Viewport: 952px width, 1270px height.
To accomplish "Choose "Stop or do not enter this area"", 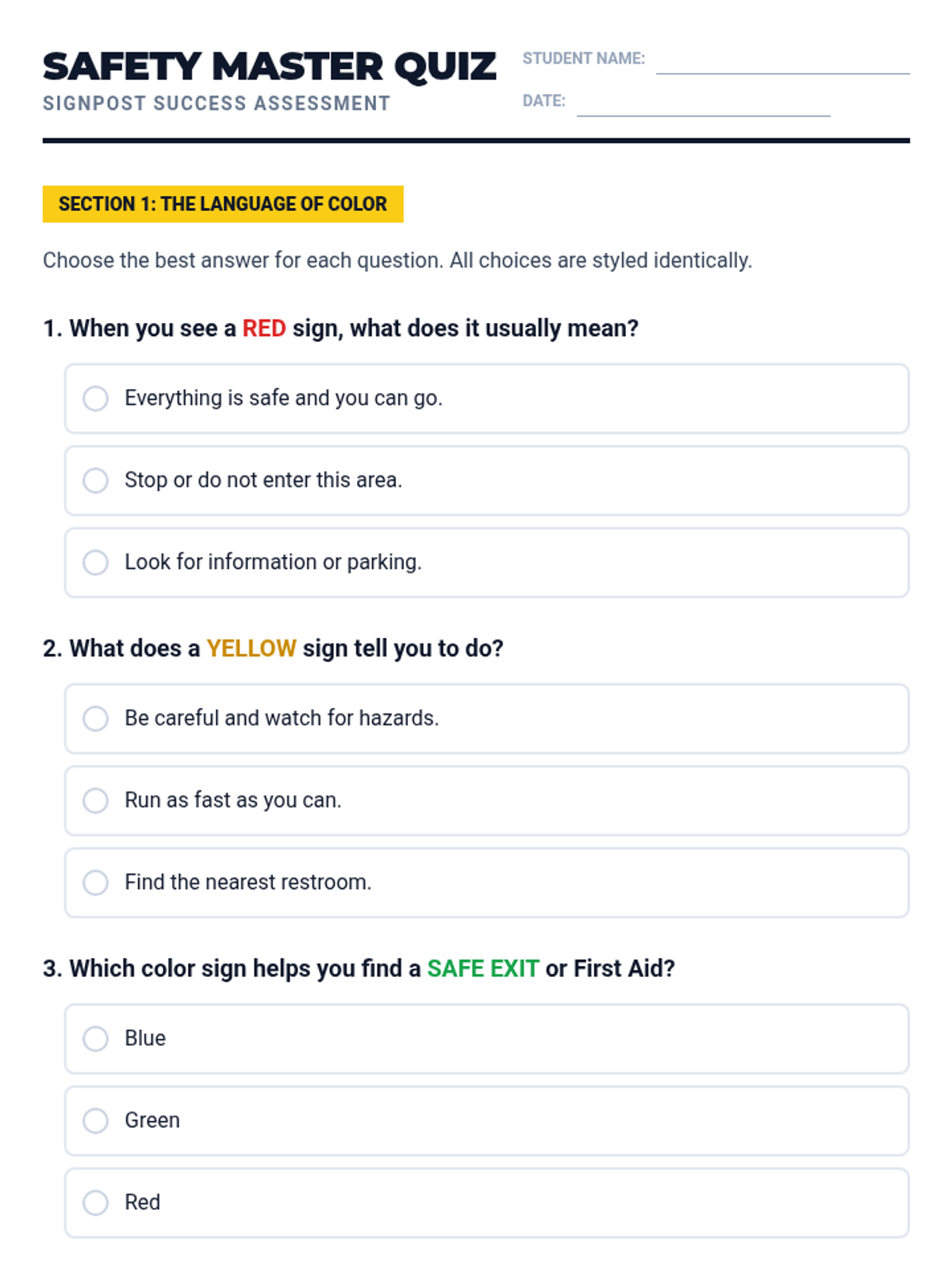I will [96, 480].
